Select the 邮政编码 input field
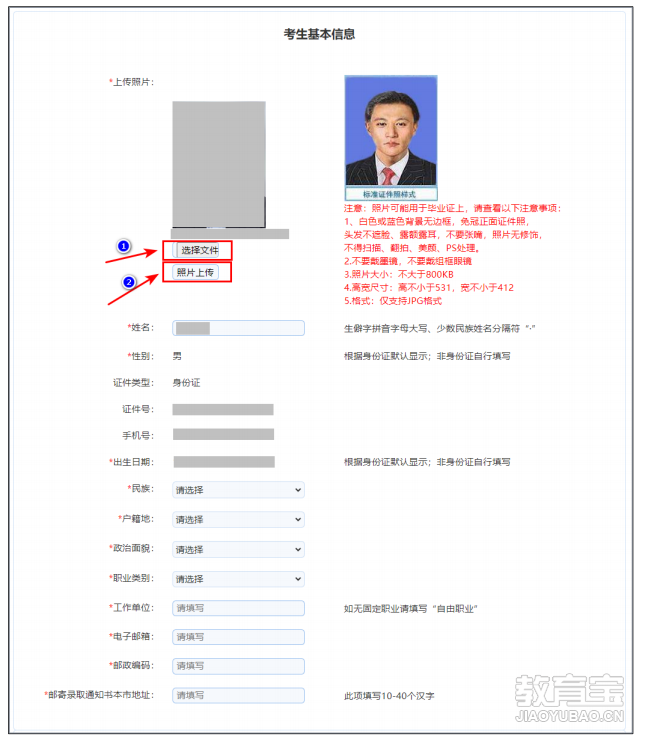 (238, 666)
